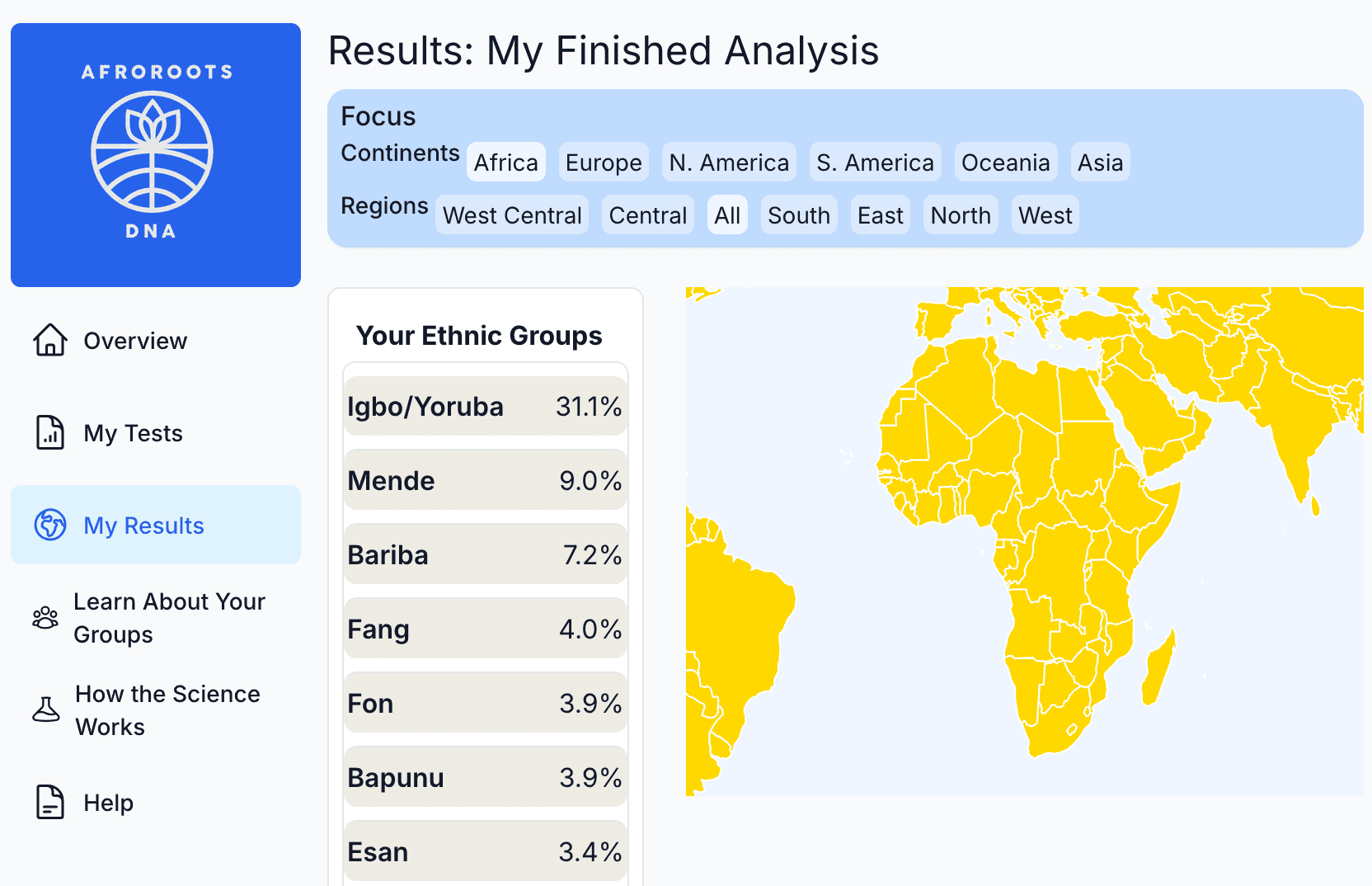Click the document icon next to Help
Image resolution: width=1372 pixels, height=886 pixels.
click(x=49, y=802)
